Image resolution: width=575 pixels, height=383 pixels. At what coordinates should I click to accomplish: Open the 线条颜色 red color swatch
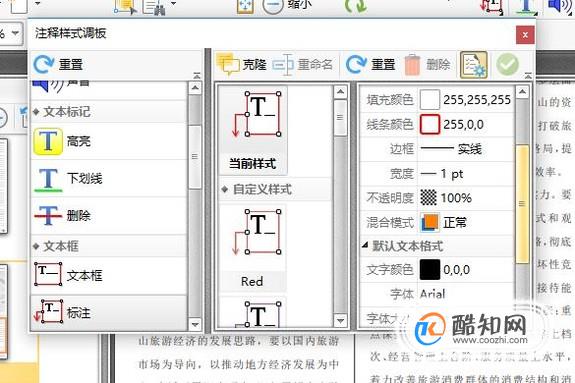[429, 124]
